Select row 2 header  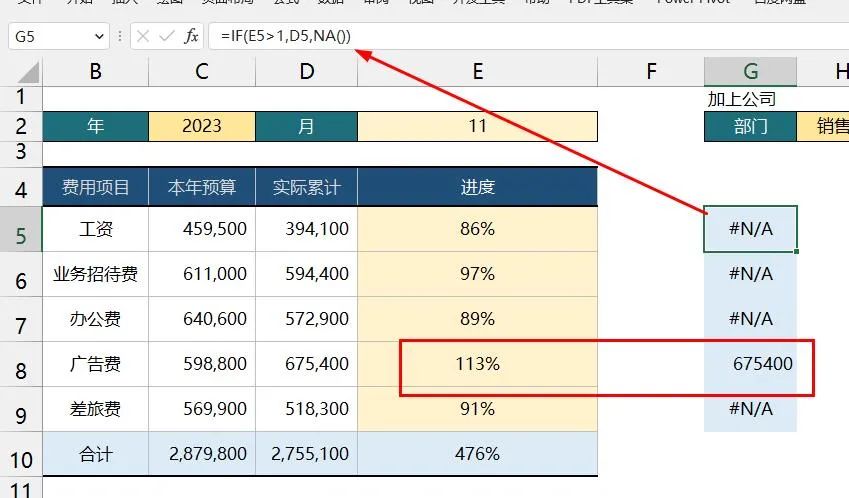[x=21, y=126]
